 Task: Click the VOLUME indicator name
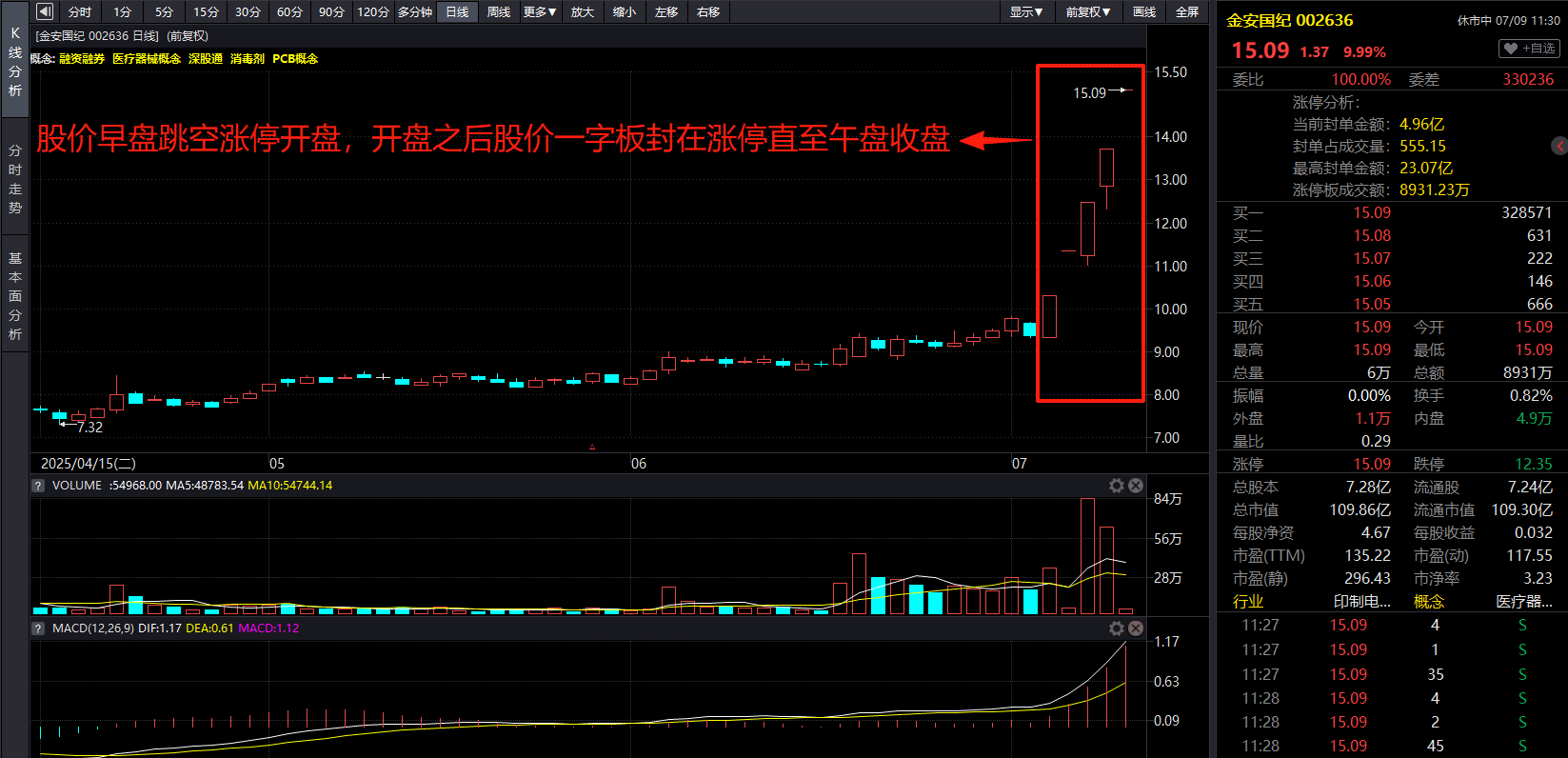[77, 486]
